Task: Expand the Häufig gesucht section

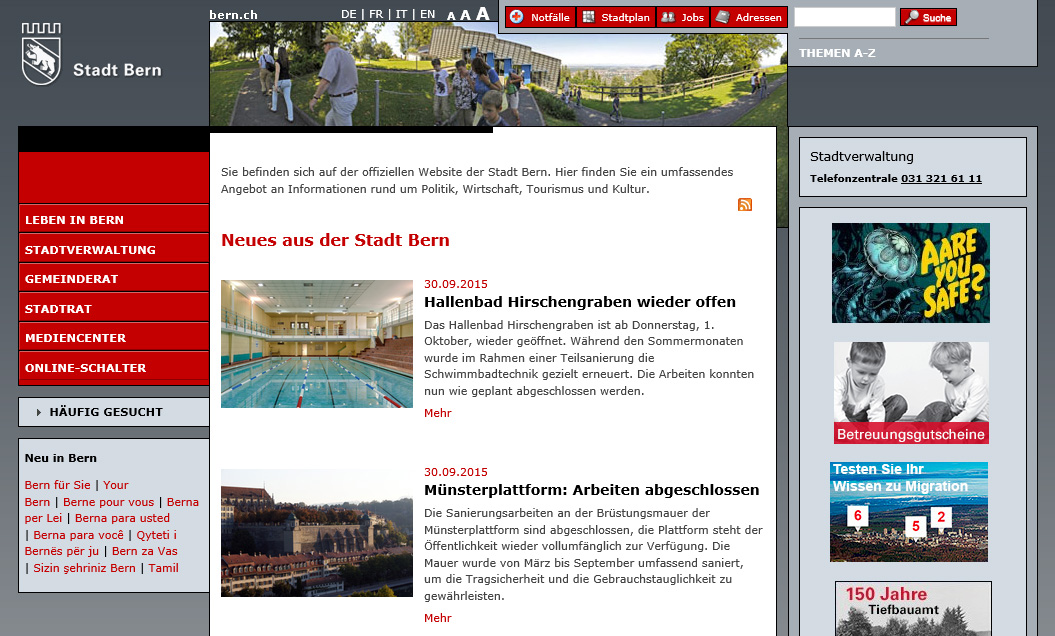Action: 114,412
